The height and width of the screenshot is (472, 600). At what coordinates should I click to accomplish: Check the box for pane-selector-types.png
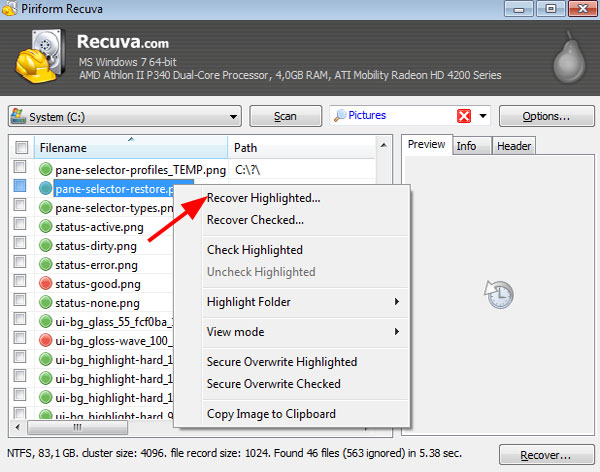coord(20,205)
